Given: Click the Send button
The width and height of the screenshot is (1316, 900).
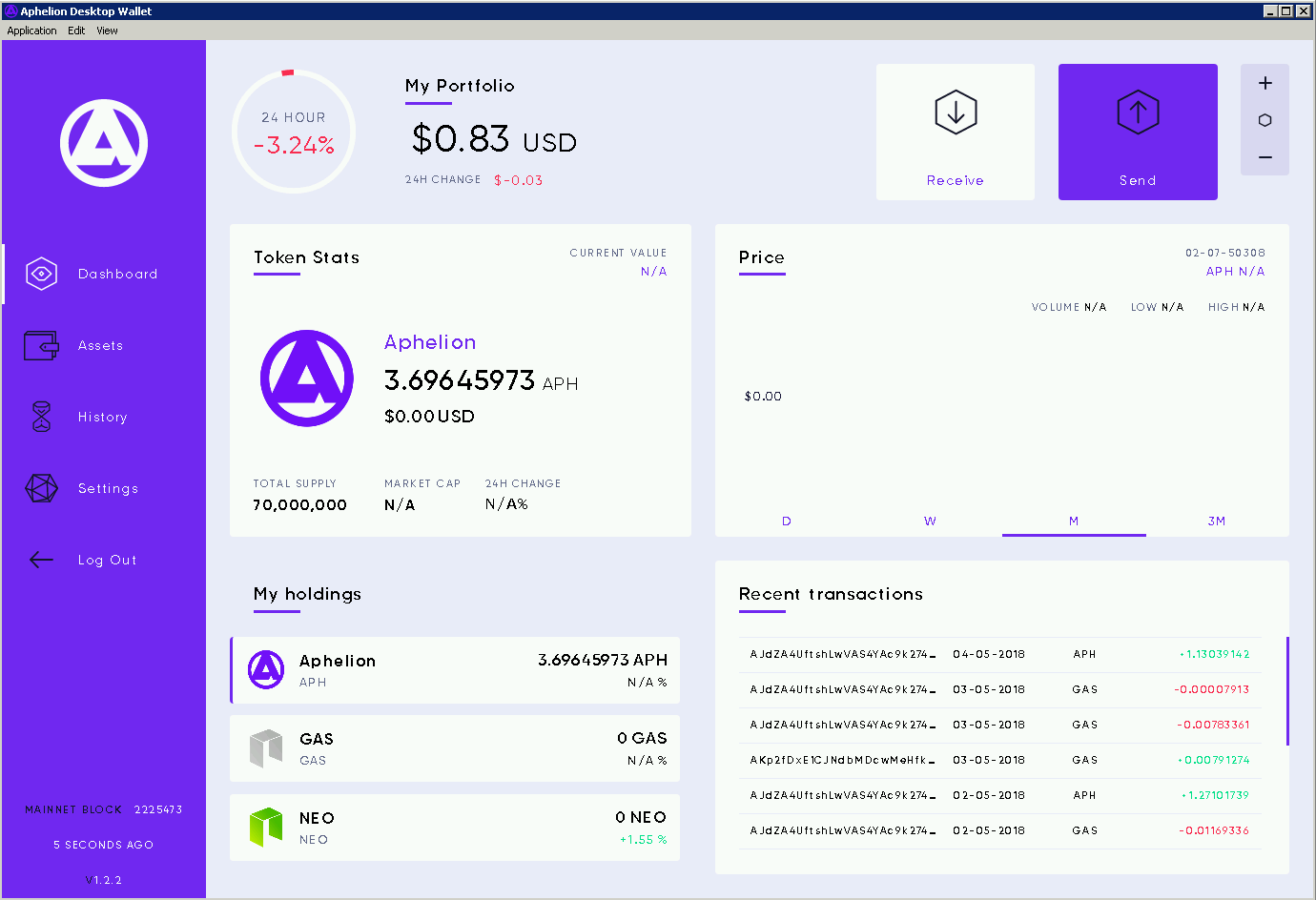Looking at the screenshot, I should pyautogui.click(x=1137, y=133).
